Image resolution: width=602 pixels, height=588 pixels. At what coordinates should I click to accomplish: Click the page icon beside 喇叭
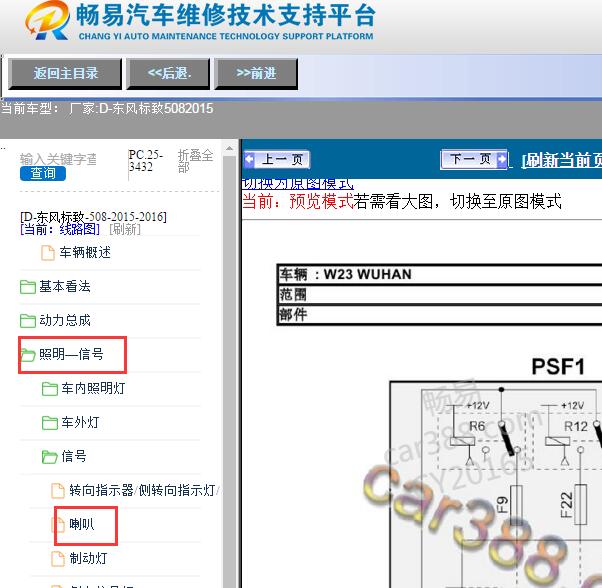point(58,524)
